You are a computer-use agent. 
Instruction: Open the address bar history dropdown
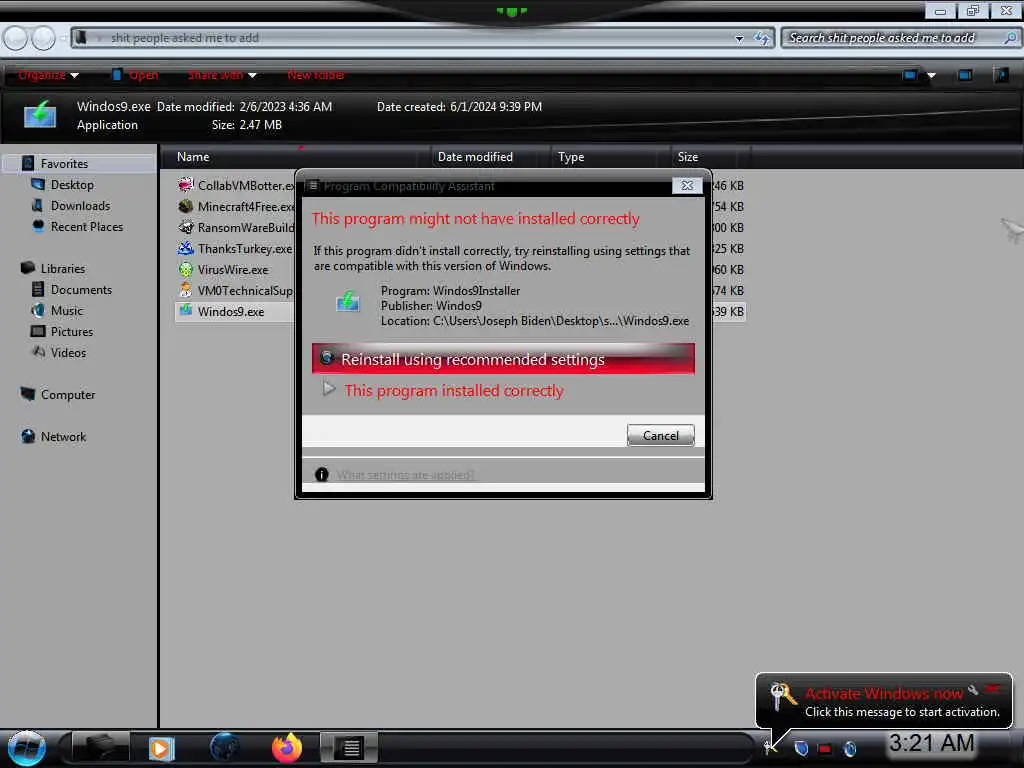click(x=739, y=39)
